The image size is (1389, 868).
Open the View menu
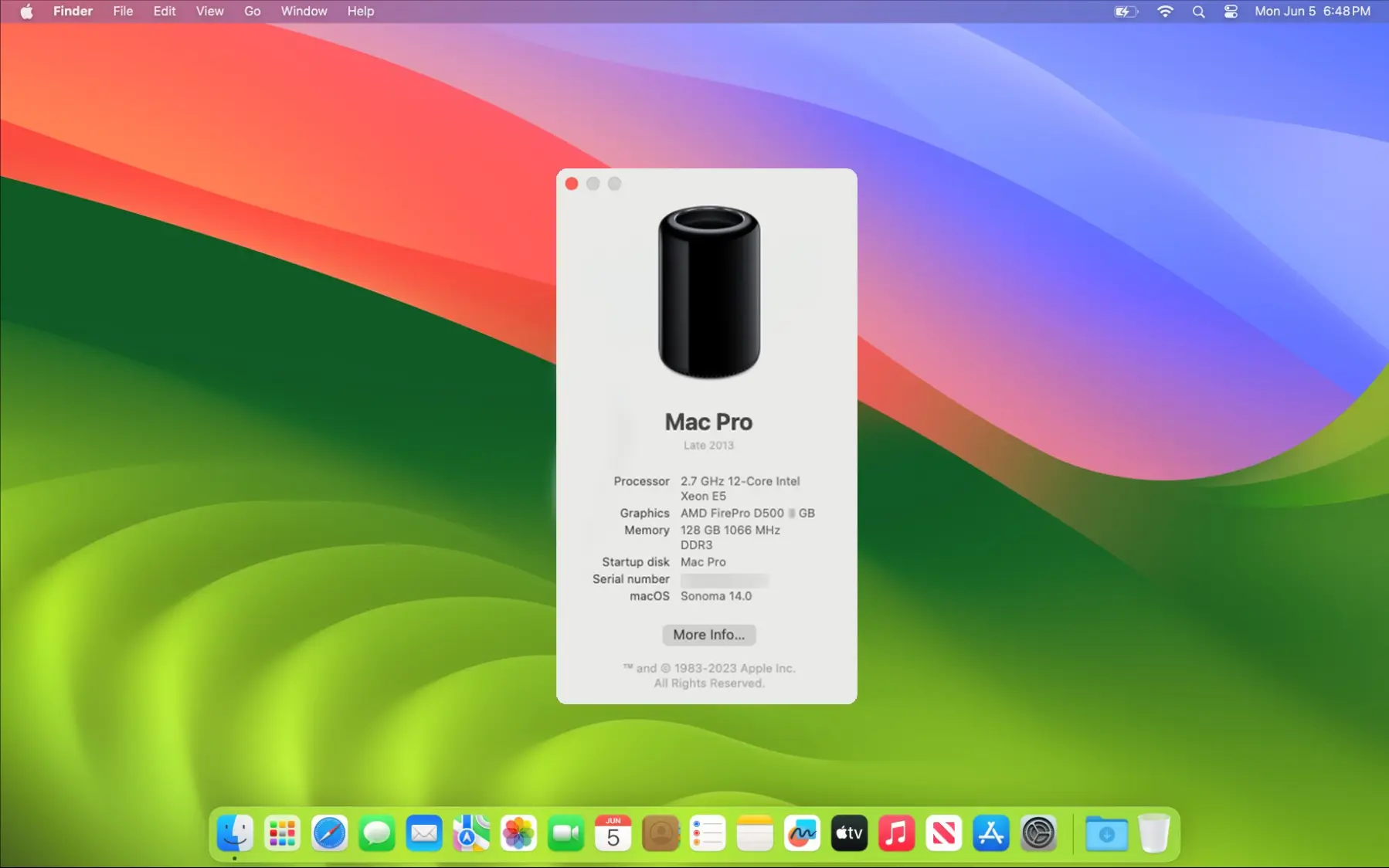tap(209, 12)
